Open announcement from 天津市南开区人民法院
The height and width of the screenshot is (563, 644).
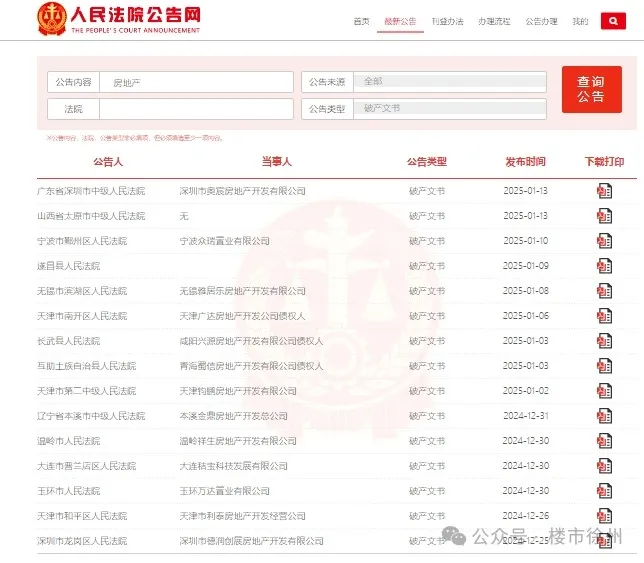pyautogui.click(x=82, y=316)
